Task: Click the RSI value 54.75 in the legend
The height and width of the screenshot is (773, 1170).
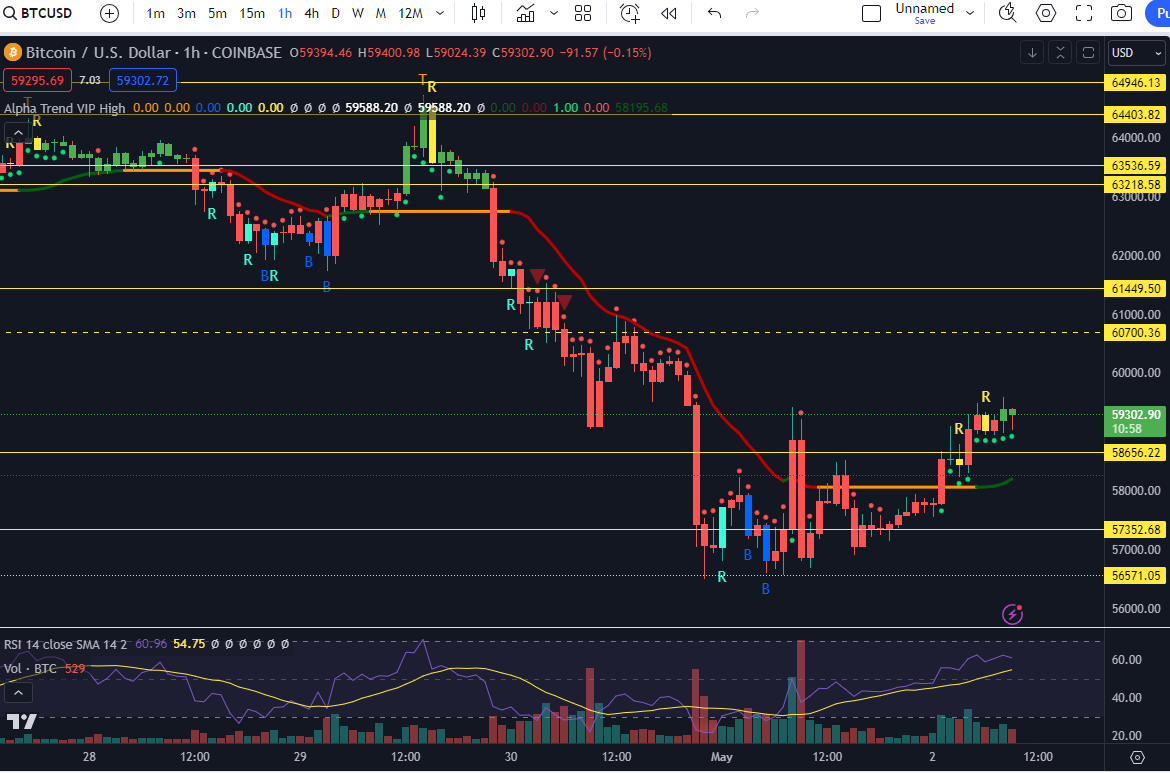Action: click(x=189, y=644)
